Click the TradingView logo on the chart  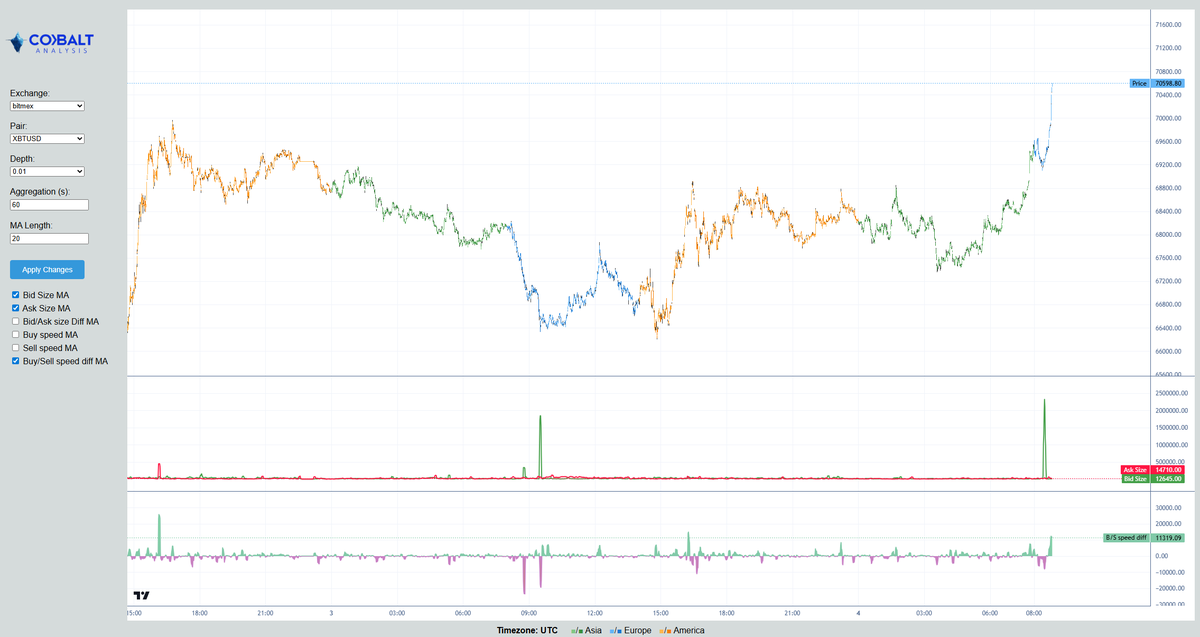(x=141, y=595)
